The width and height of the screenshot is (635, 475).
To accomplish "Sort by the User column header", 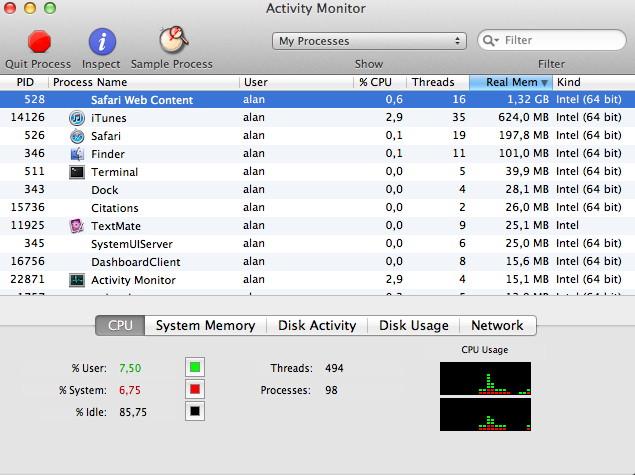I will coord(296,82).
